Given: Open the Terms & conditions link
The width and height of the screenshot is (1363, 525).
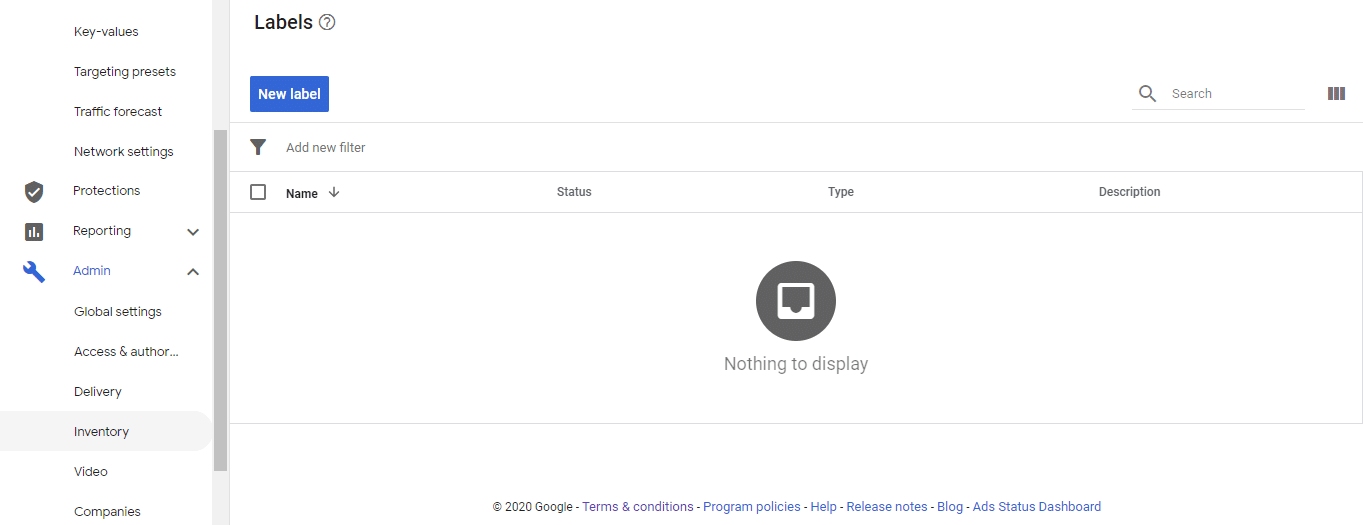Looking at the screenshot, I should point(638,507).
